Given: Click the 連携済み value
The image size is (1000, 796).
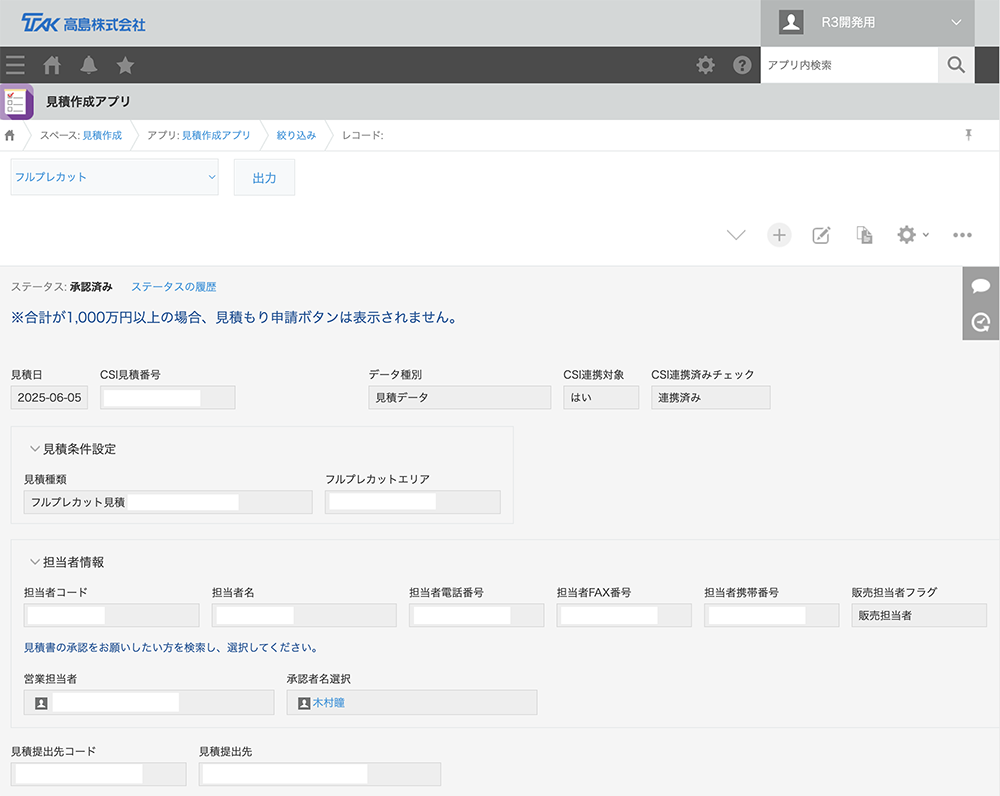Looking at the screenshot, I should [710, 397].
